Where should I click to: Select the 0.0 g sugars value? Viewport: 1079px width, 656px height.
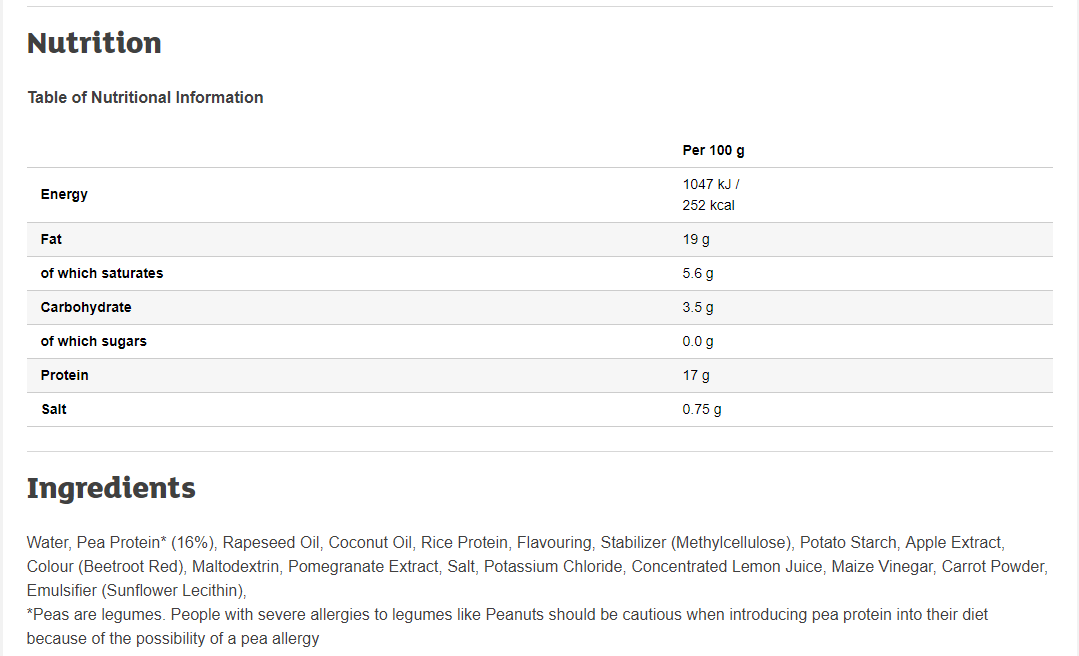click(x=698, y=341)
